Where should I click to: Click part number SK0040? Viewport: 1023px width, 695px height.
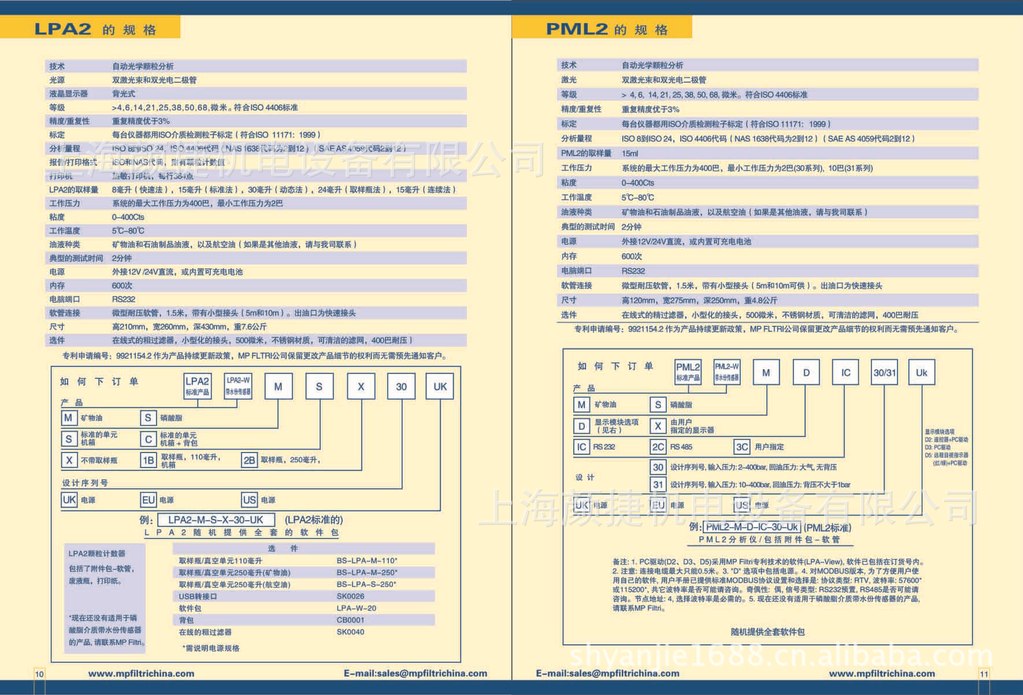point(350,632)
